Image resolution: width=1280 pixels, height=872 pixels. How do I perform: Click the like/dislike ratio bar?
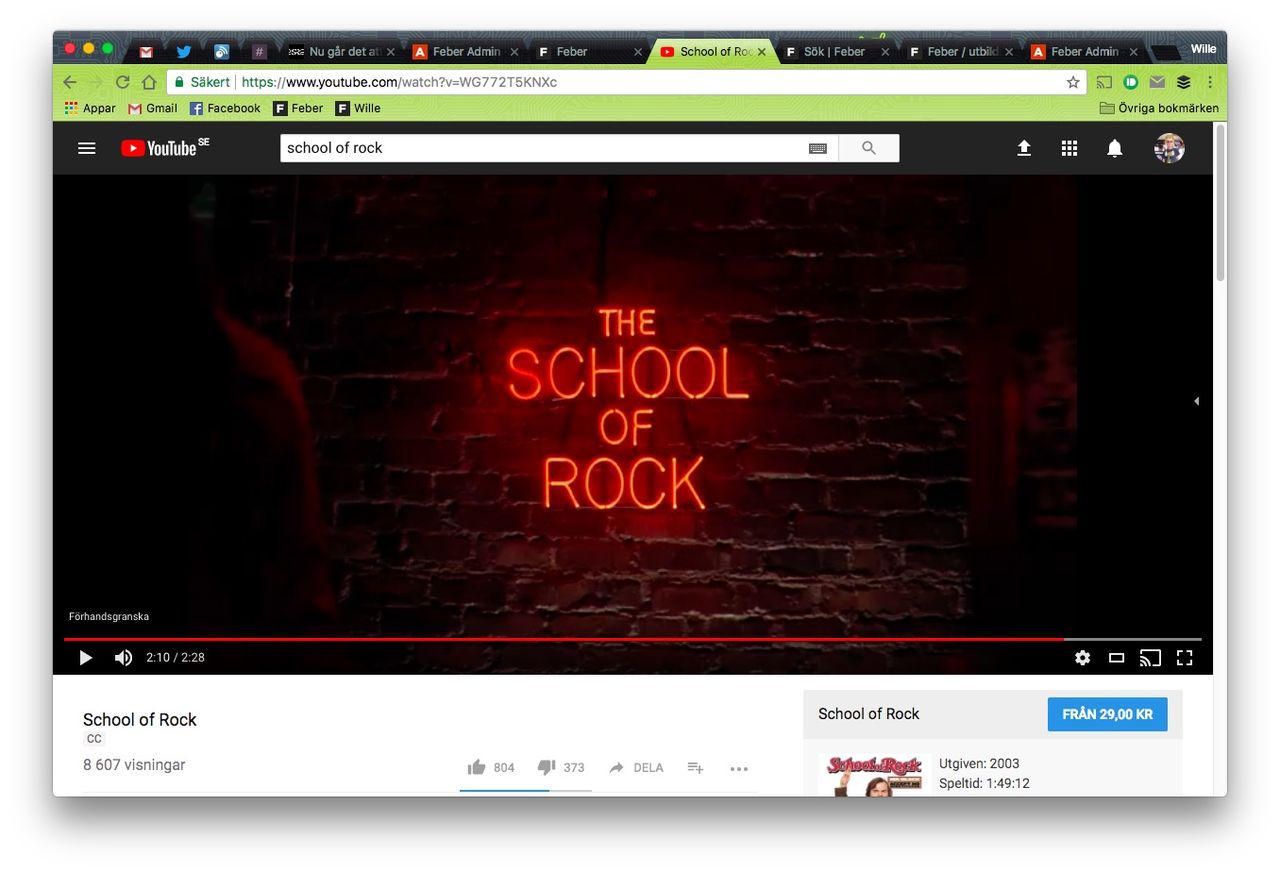[x=526, y=790]
